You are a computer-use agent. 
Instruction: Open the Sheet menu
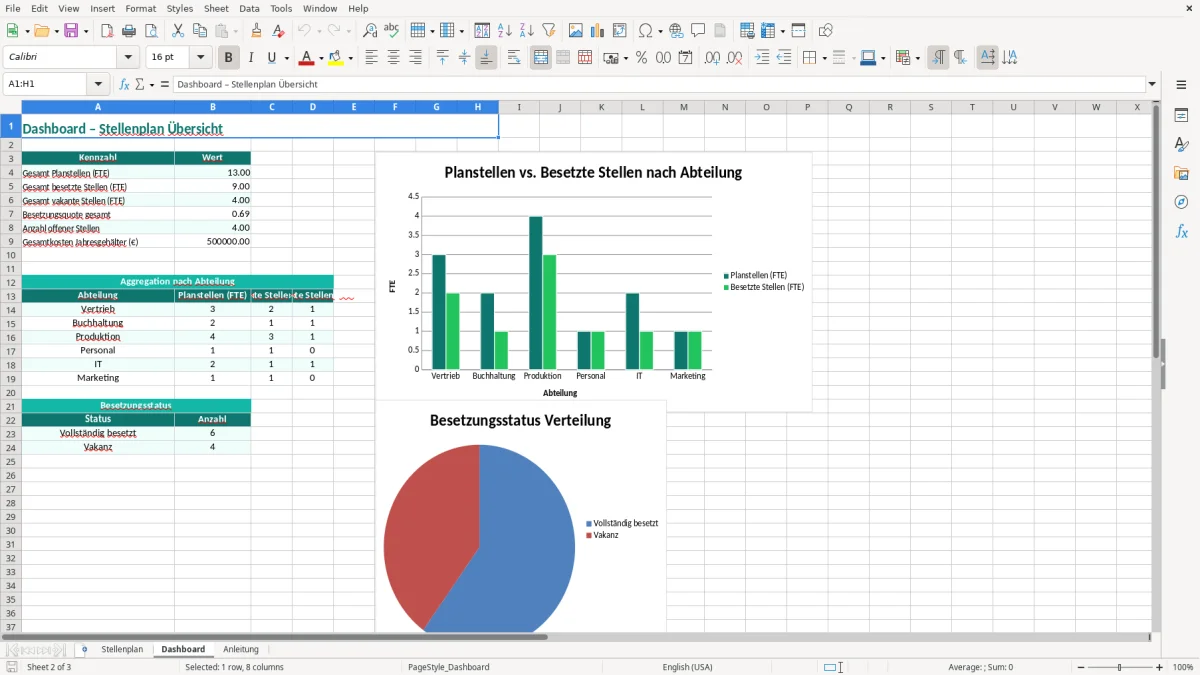click(217, 8)
